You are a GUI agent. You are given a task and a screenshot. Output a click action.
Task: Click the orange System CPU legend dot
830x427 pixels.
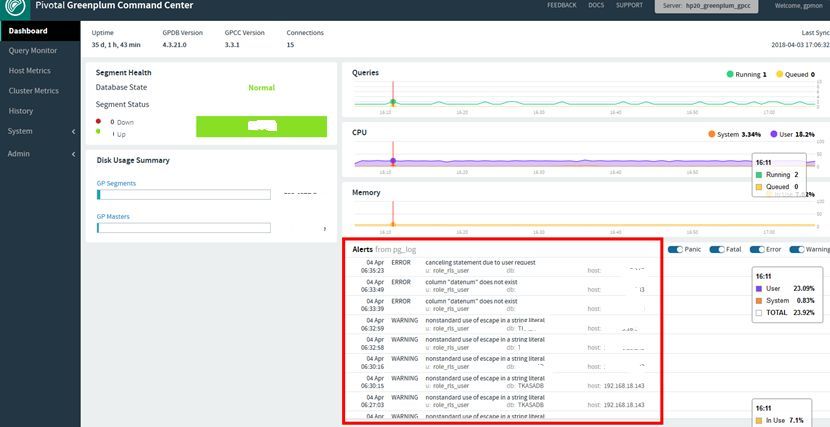coord(711,134)
